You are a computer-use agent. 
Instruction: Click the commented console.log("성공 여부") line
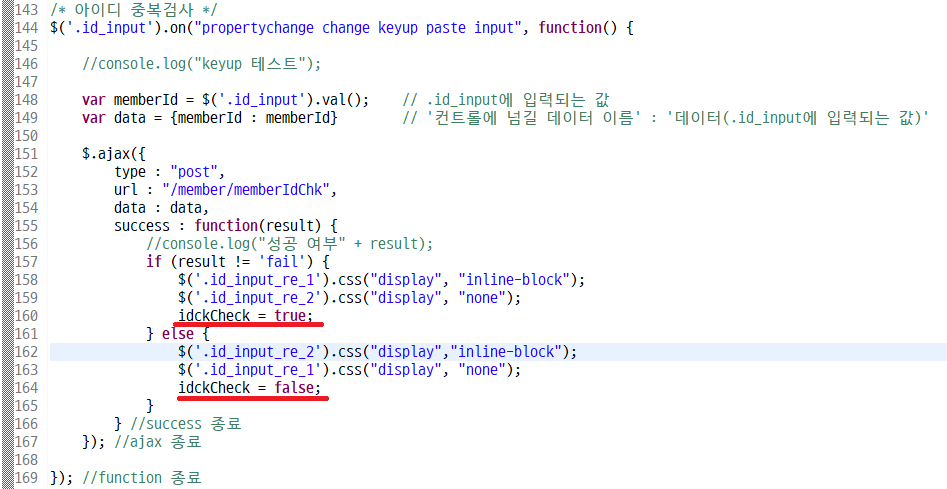tap(290, 244)
